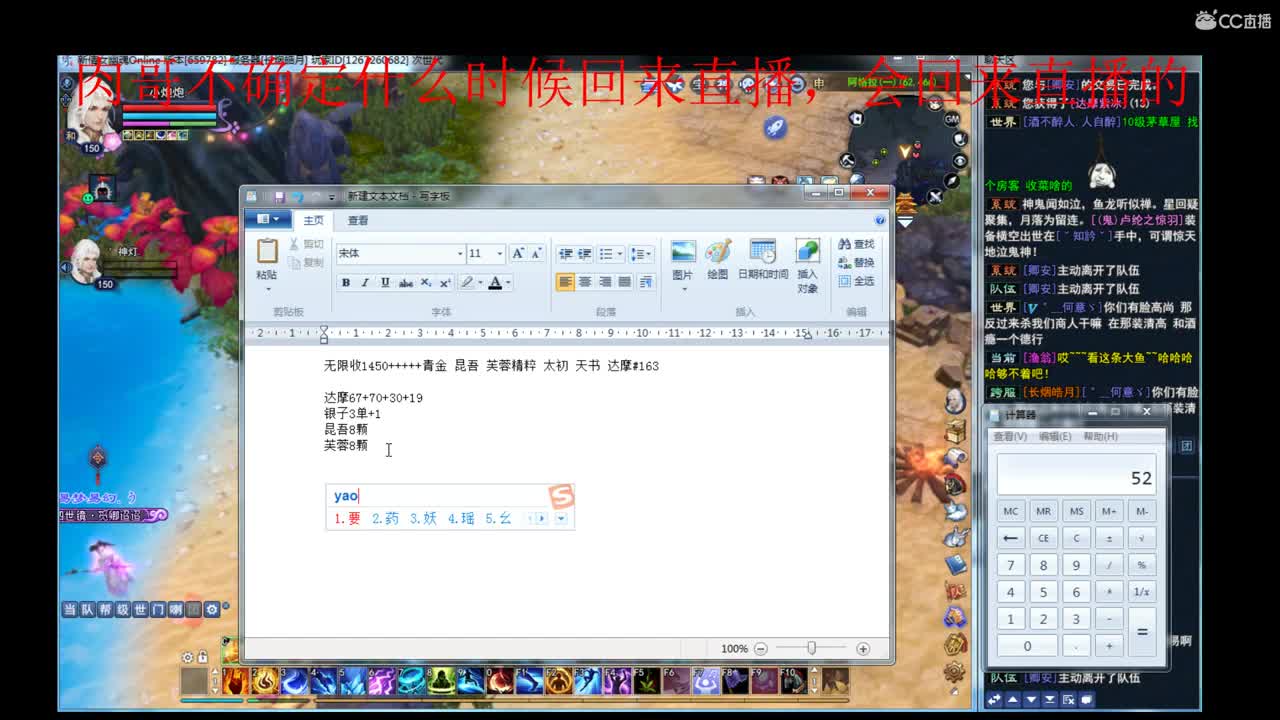Viewport: 1280px width, 720px height.
Task: Expand the picture (图片) dropdown arrow
Action: coord(683,289)
